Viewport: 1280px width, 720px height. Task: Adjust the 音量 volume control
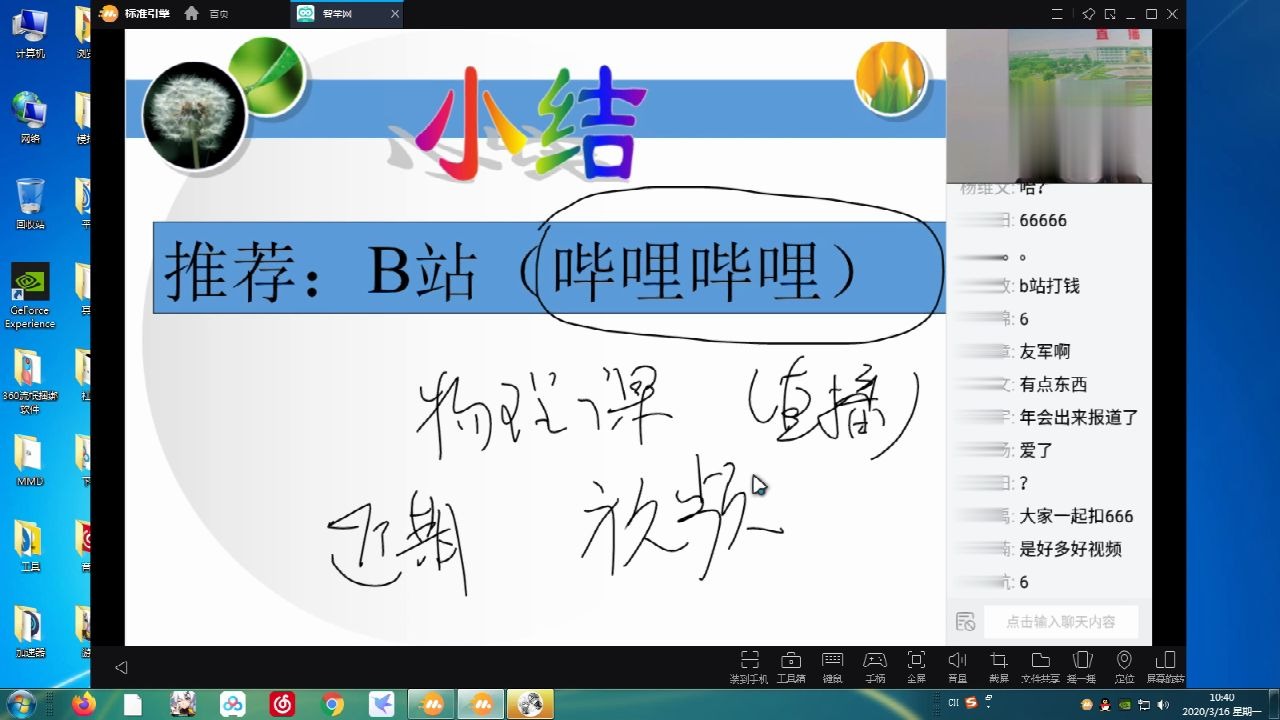(x=957, y=666)
